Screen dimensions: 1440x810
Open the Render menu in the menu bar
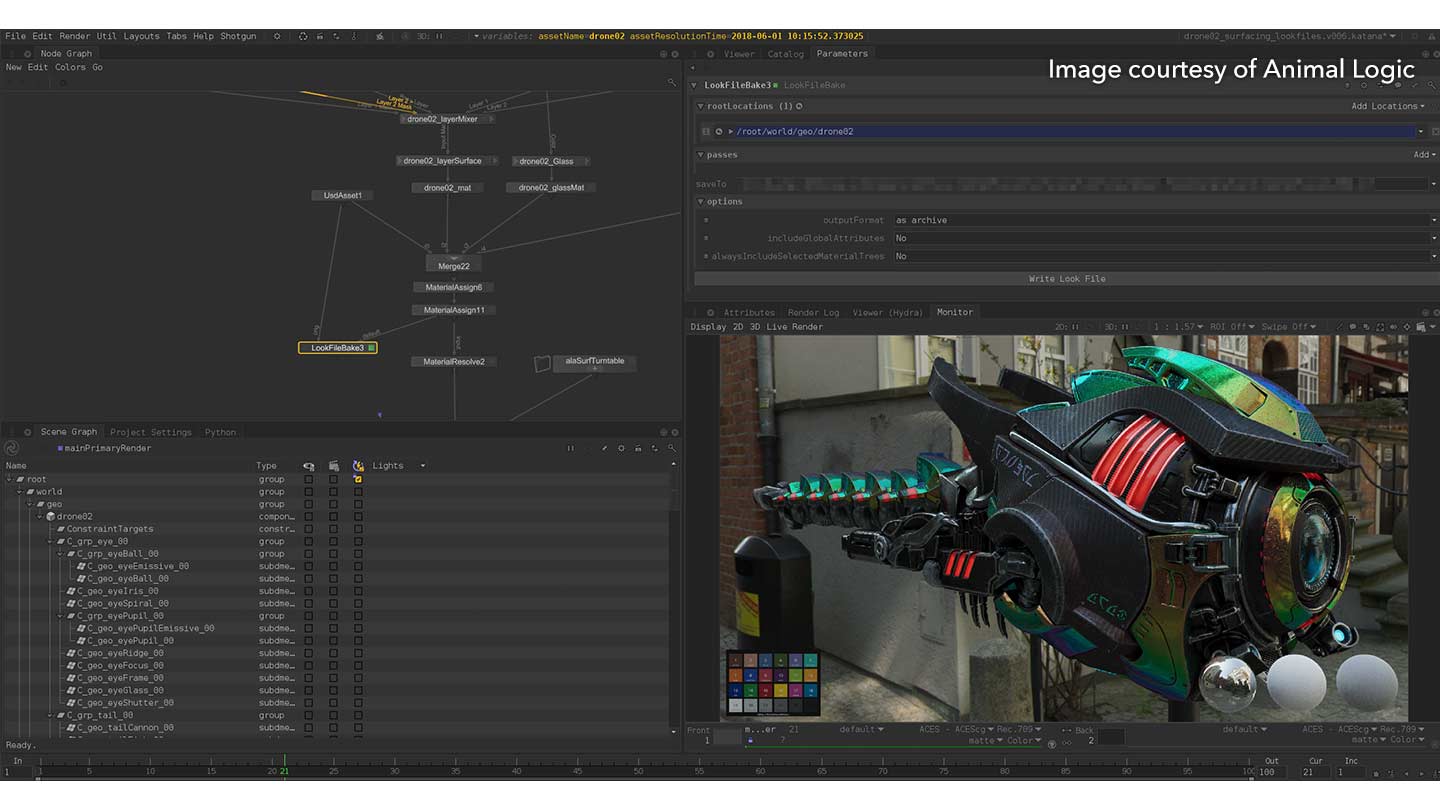(74, 36)
